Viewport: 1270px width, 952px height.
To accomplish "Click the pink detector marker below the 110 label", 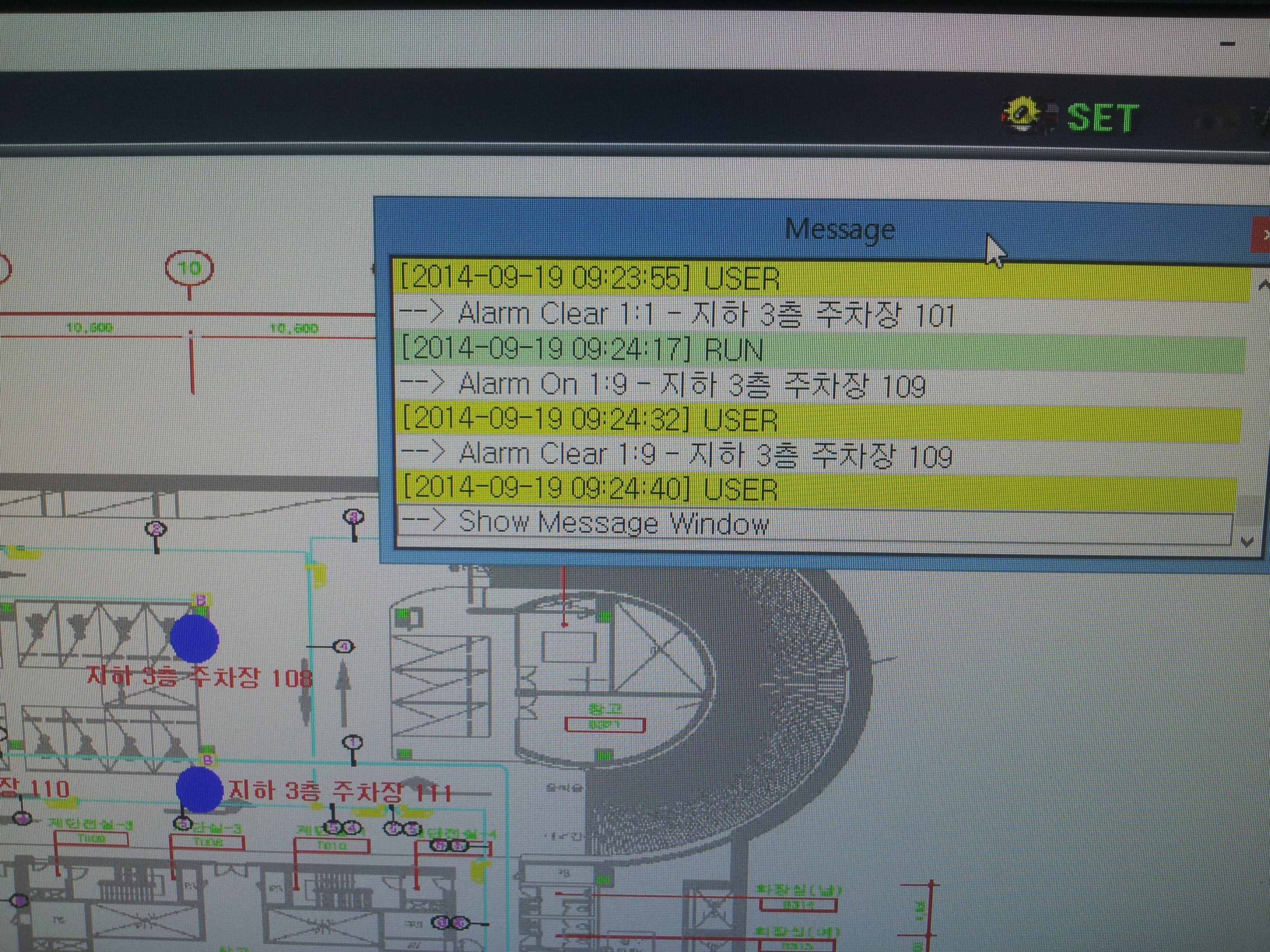I will (x=23, y=818).
